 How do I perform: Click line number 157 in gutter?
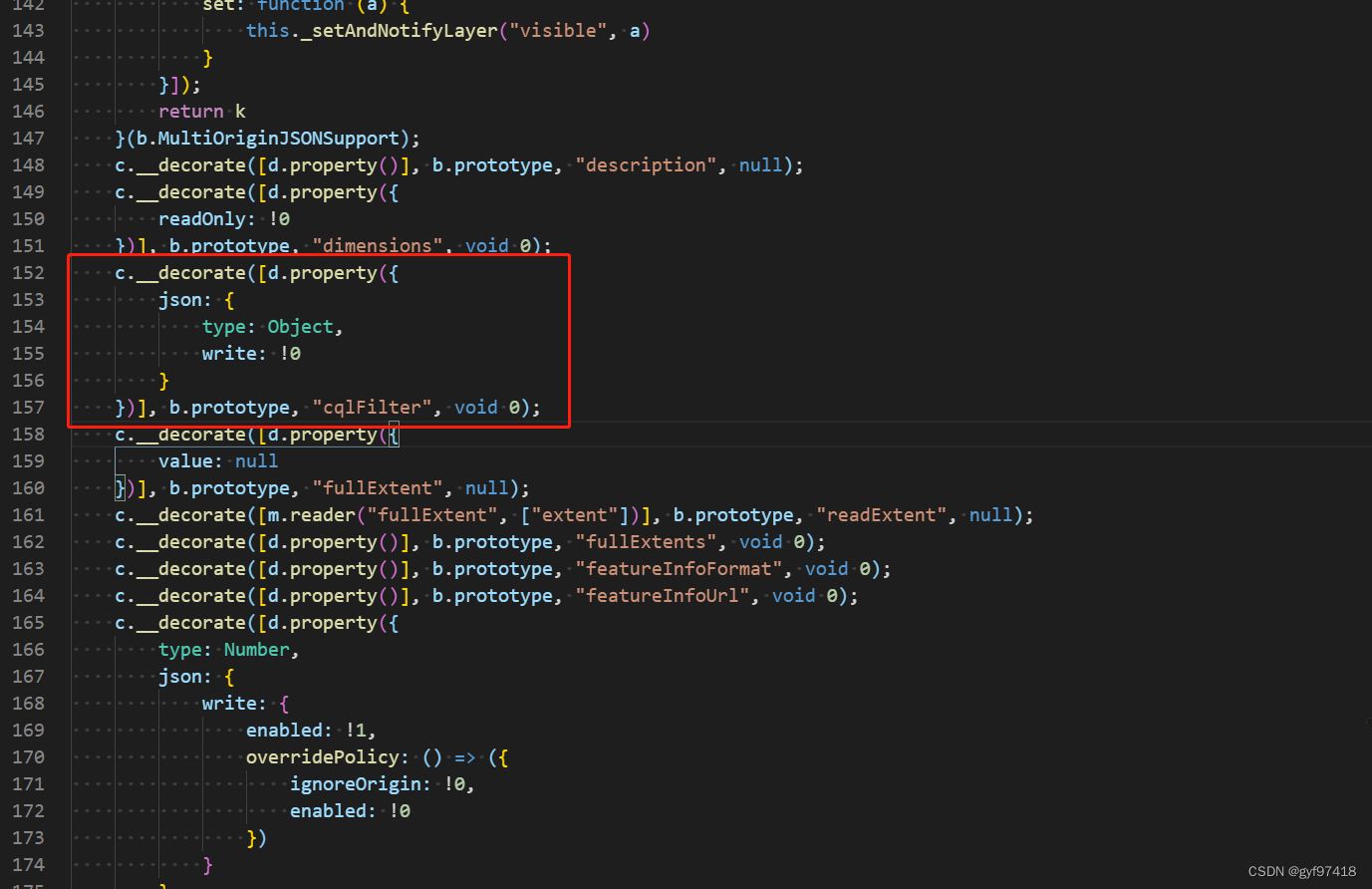coord(29,408)
